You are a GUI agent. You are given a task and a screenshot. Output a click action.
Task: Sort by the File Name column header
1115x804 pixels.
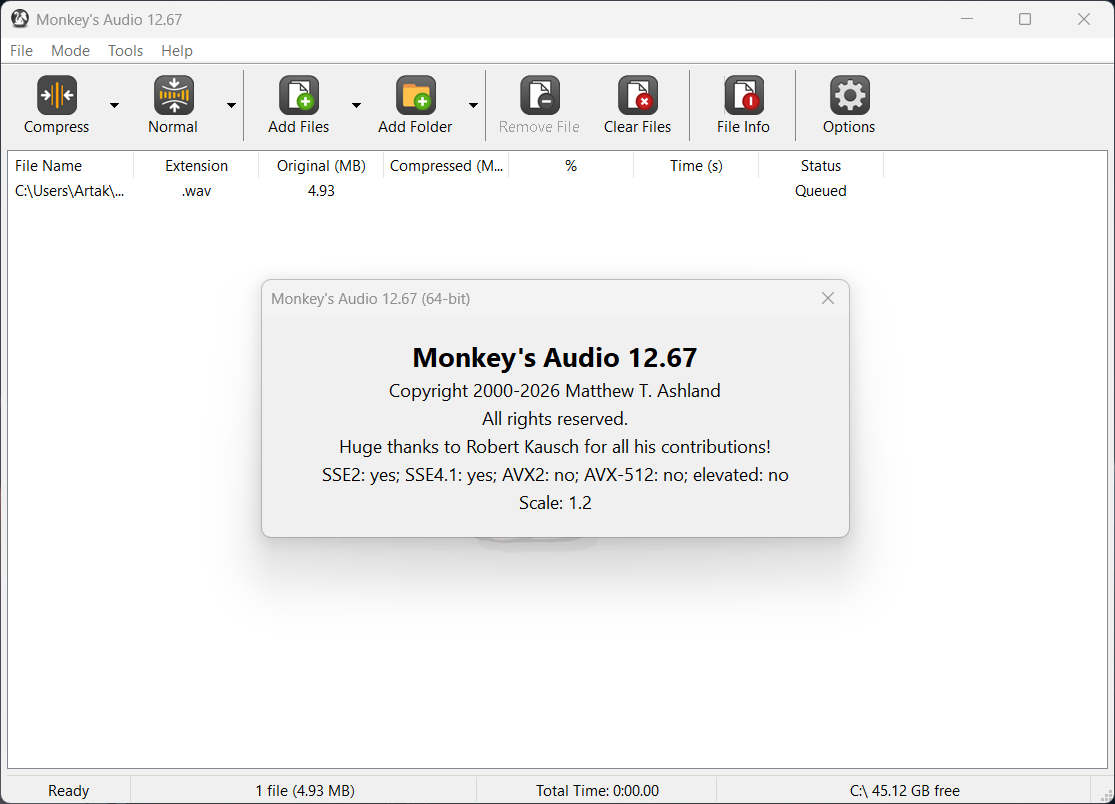pyautogui.click(x=70, y=166)
